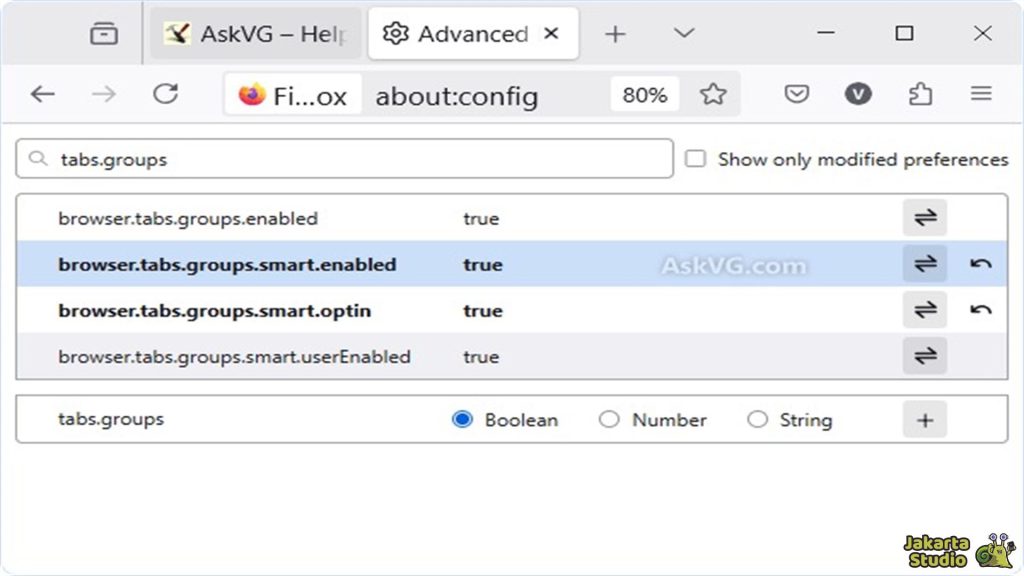
Task: Open the tab overview icon at top left
Action: point(104,33)
